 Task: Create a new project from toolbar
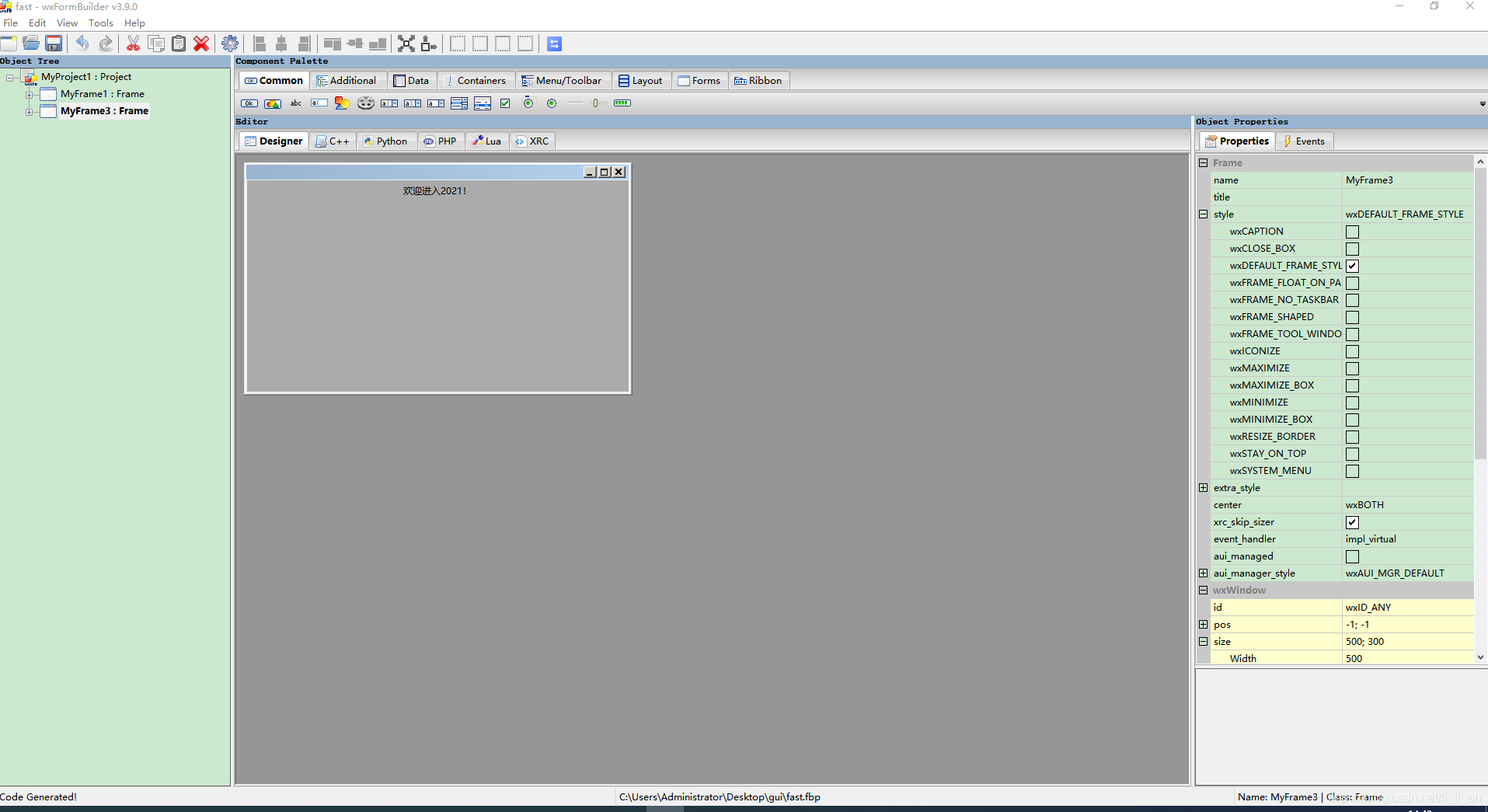point(9,44)
